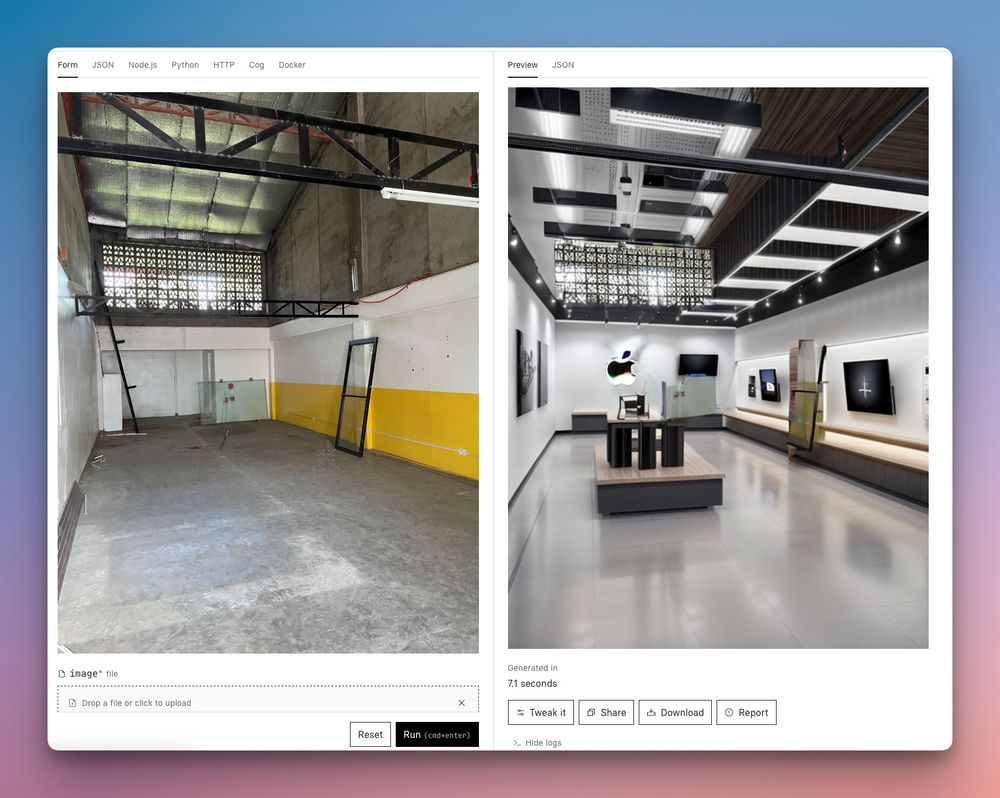Click the download tray icon
This screenshot has height=798, width=1000.
(651, 713)
